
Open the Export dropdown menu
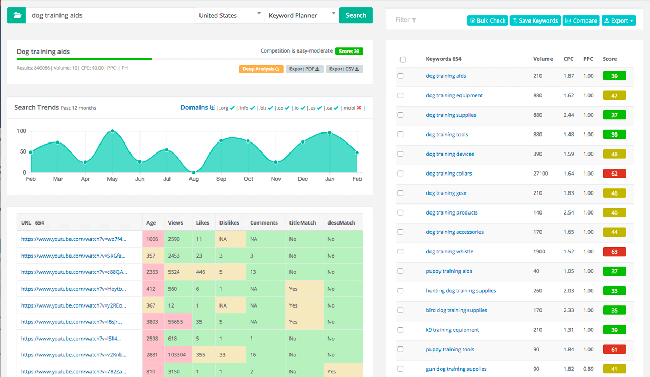(619, 20)
